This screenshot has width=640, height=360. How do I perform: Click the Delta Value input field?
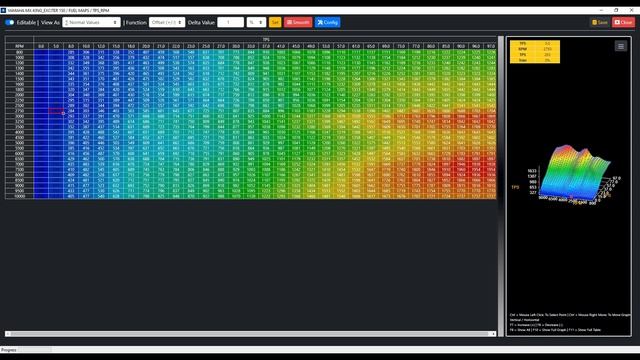[231, 22]
